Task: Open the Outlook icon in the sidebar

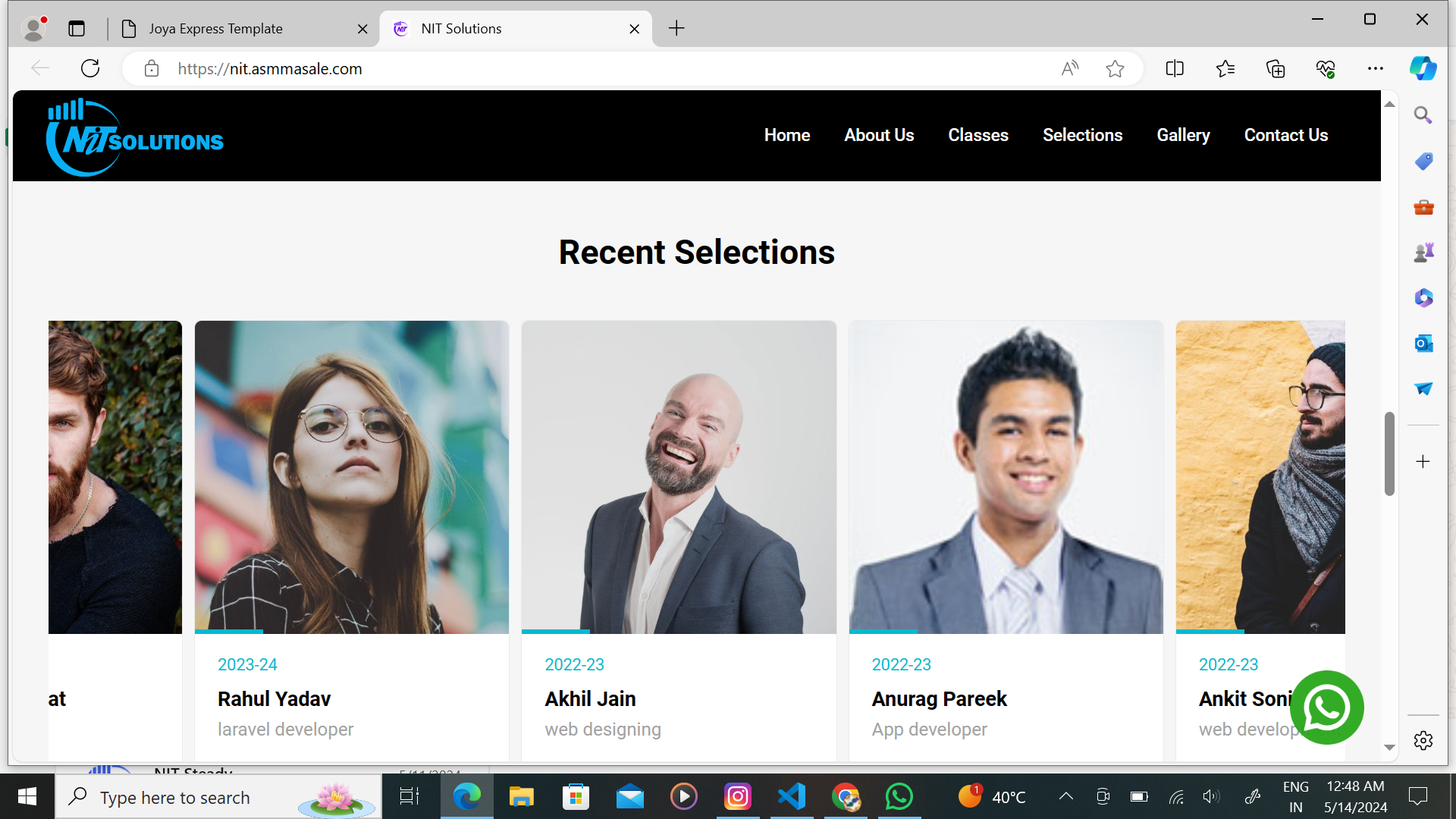Action: coord(1423,344)
